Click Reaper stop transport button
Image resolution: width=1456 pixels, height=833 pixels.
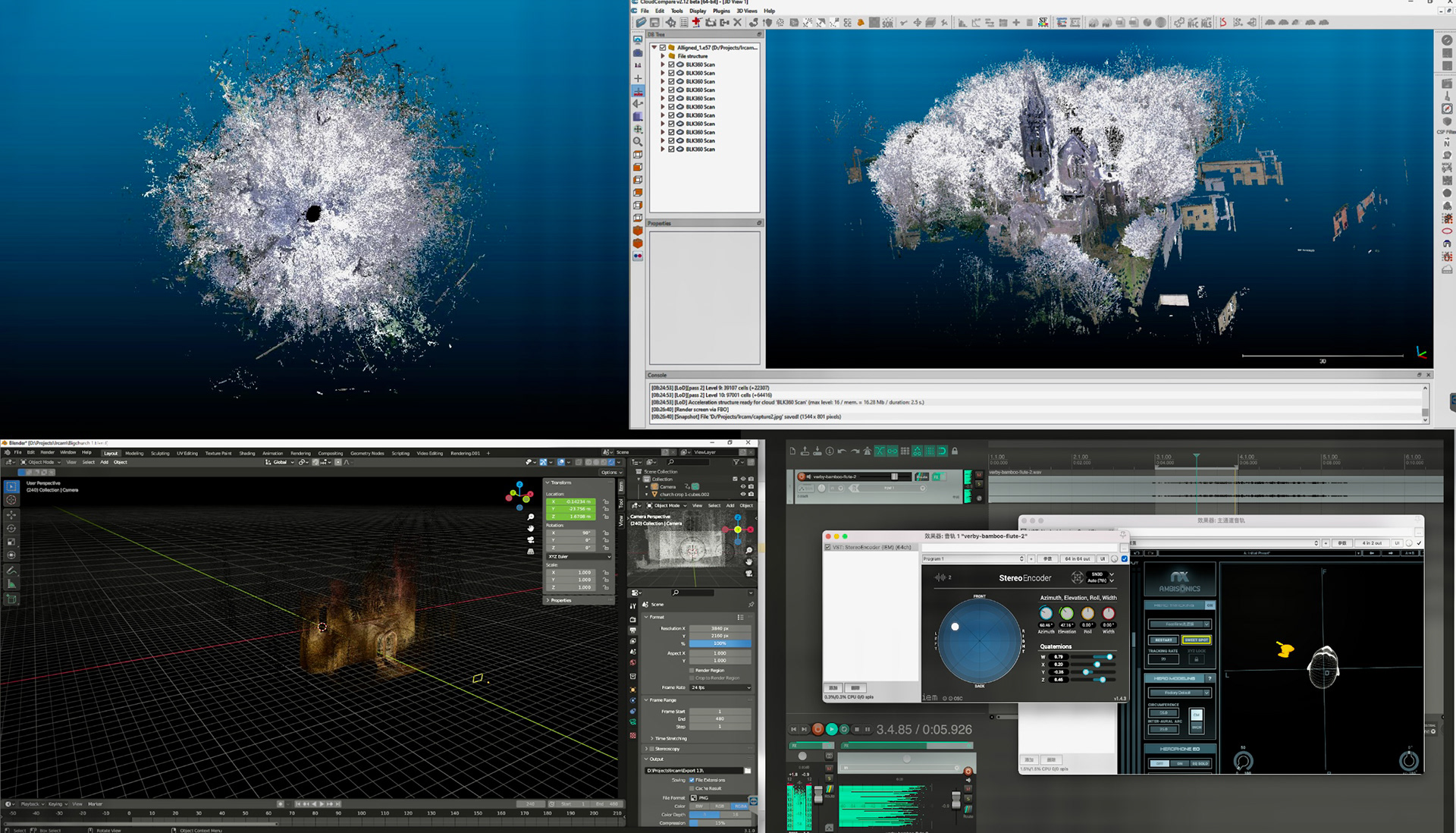pos(857,729)
